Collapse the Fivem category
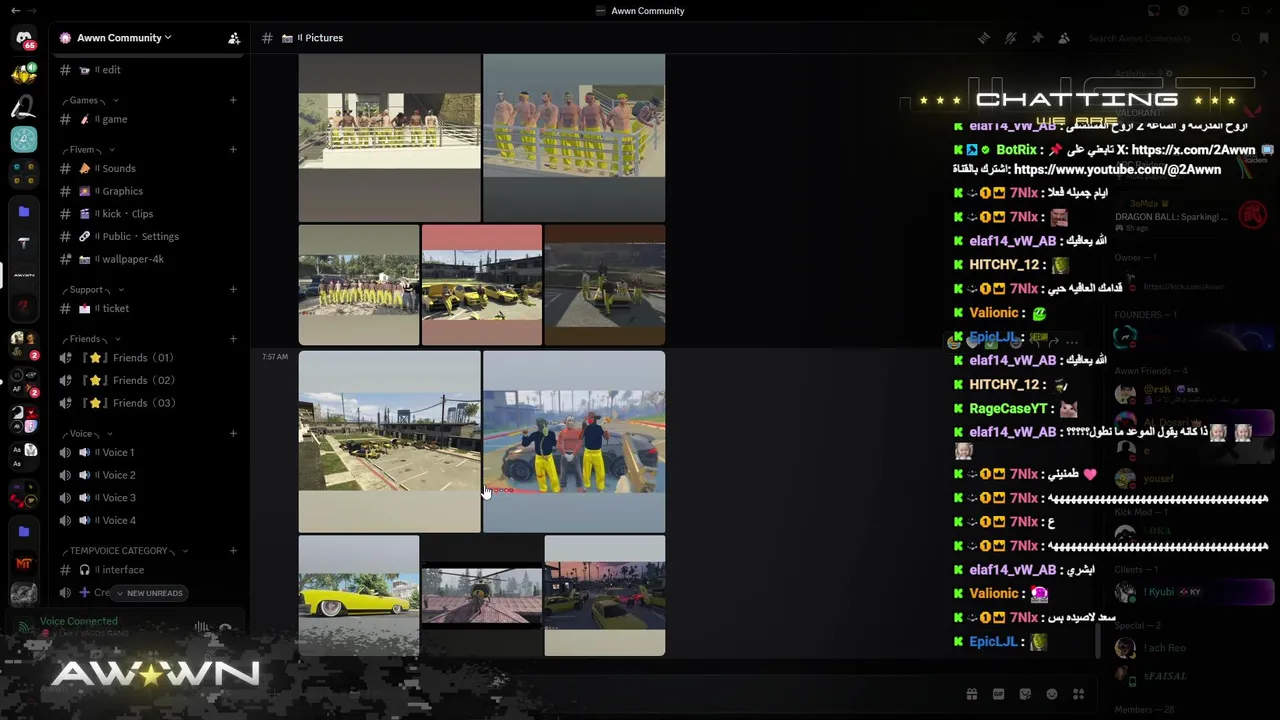The image size is (1280, 720). [x=91, y=150]
